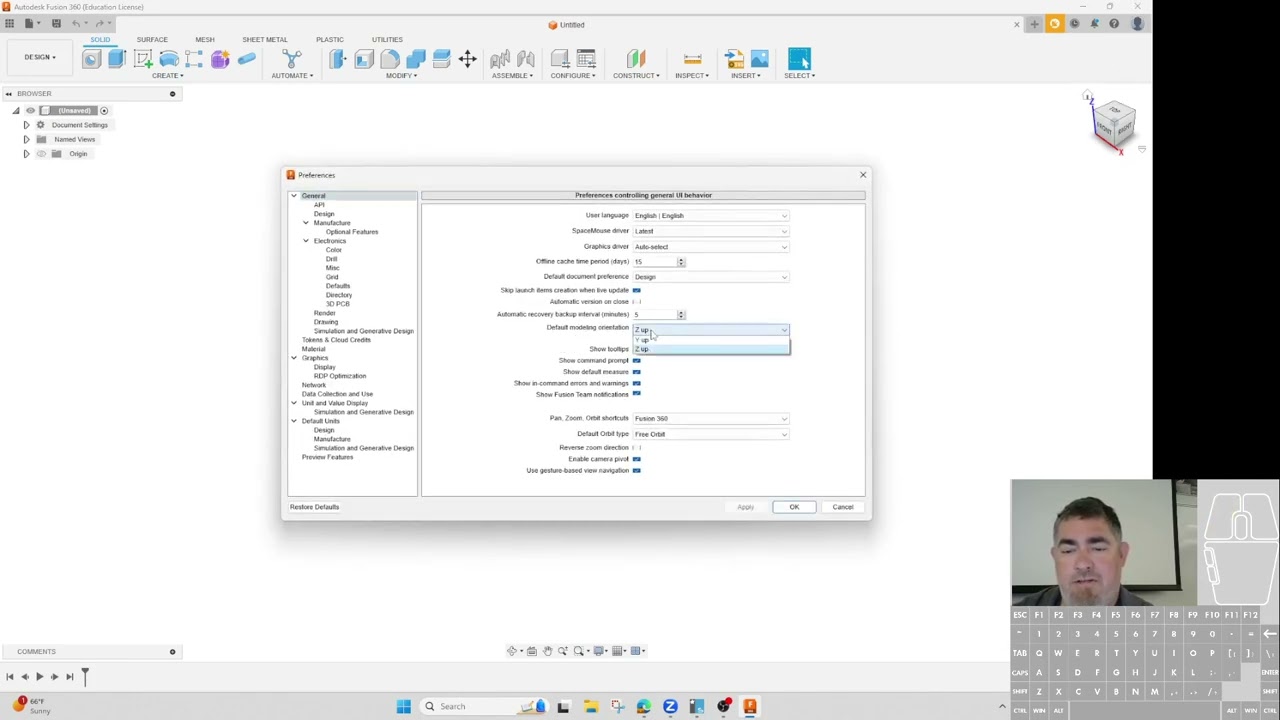Select the Create Form tool
Image resolution: width=1280 pixels, height=720 pixels.
click(220, 60)
